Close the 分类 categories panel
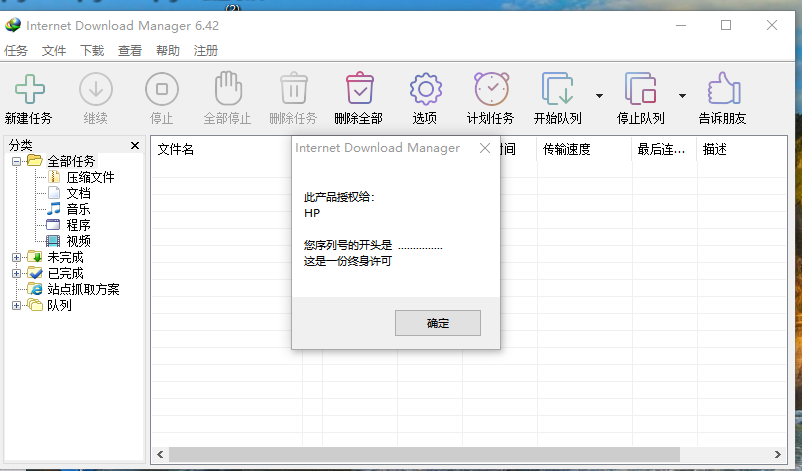 coord(135,146)
